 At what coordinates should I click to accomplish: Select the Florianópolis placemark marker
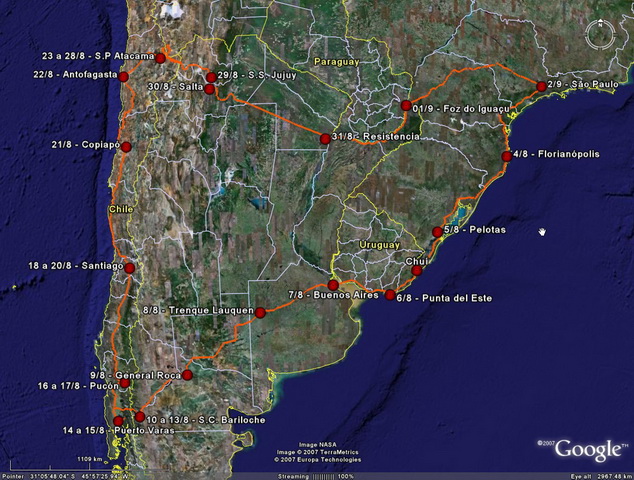pos(507,155)
